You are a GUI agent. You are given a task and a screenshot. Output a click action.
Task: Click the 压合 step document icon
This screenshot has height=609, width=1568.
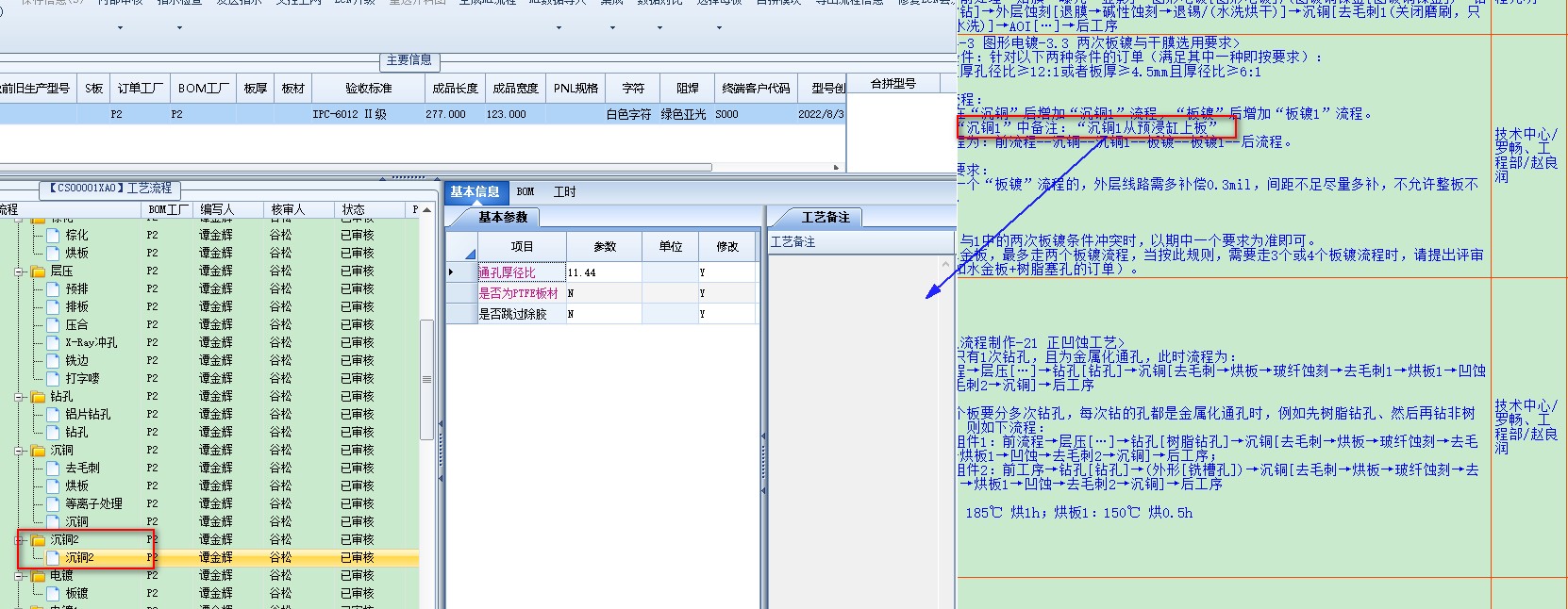pyautogui.click(x=54, y=324)
